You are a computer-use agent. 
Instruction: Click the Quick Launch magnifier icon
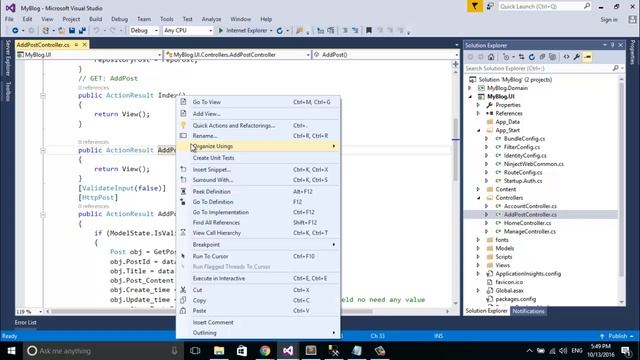click(x=587, y=6)
